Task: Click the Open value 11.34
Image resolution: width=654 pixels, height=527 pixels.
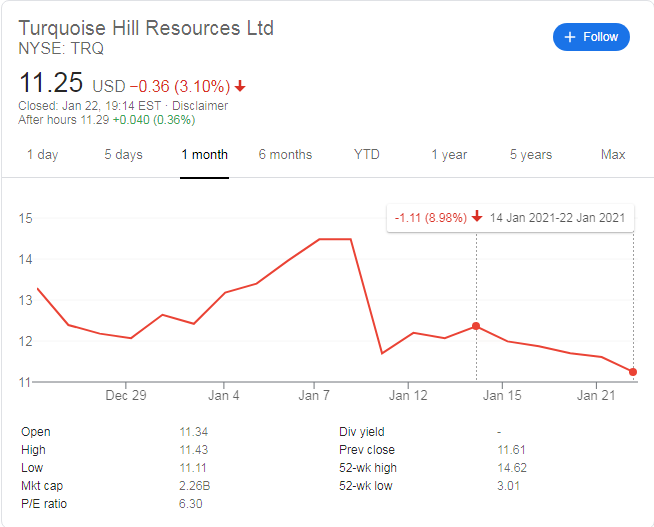Action: [194, 432]
